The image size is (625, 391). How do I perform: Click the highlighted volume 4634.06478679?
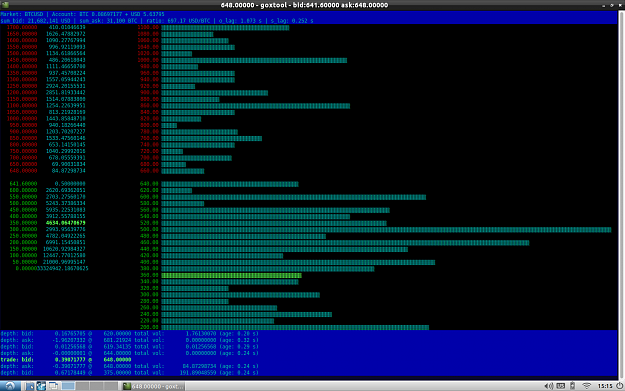point(65,223)
